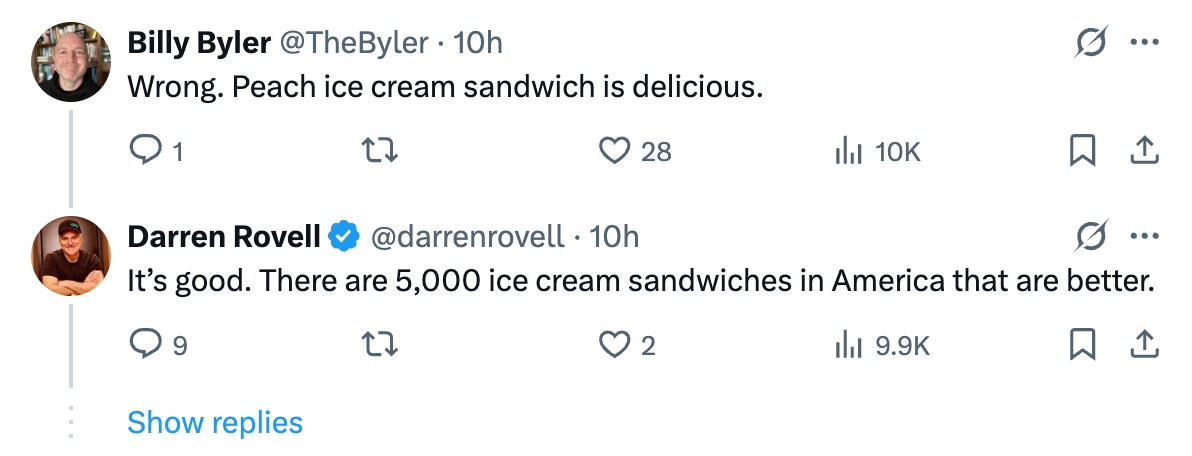Bookmark Darren Rovell's tweet
The image size is (1192, 456).
point(1082,345)
